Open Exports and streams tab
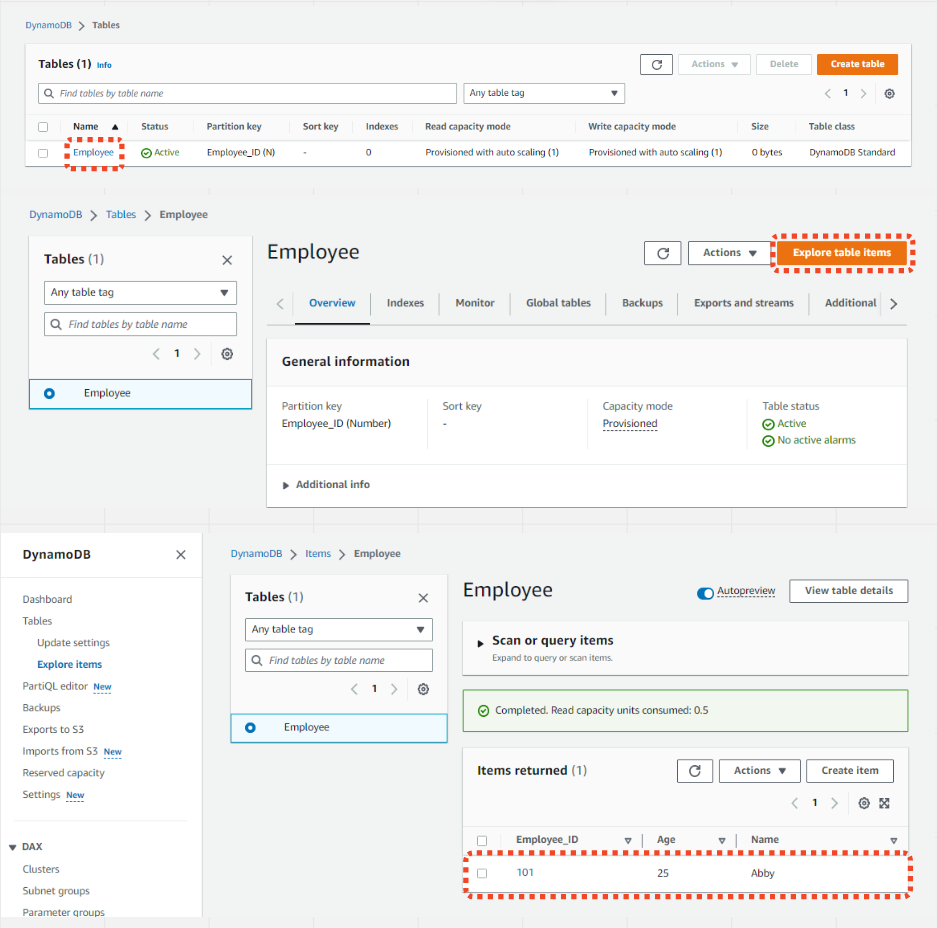 pyautogui.click(x=743, y=303)
